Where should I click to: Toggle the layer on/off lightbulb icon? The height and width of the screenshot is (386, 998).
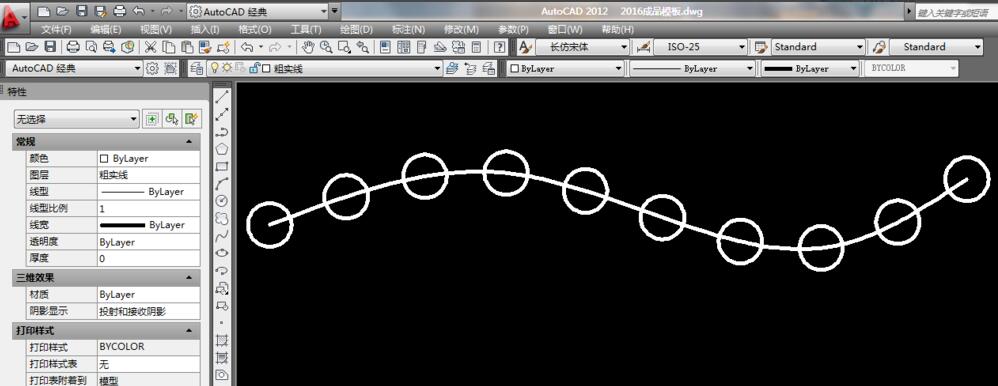pyautogui.click(x=215, y=68)
